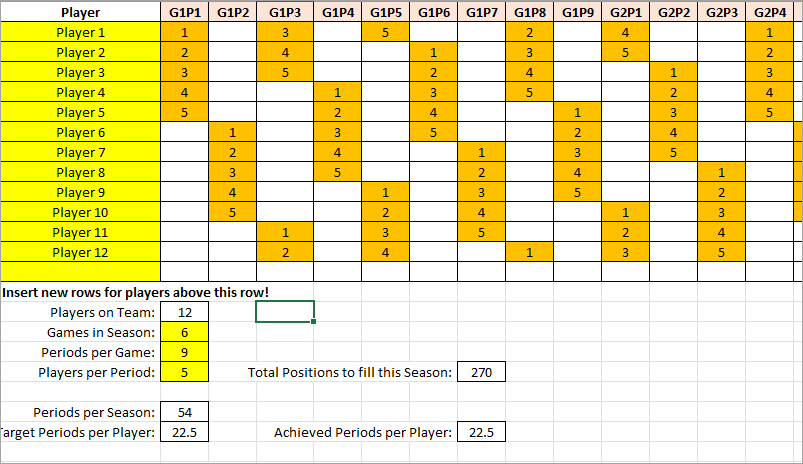Image resolution: width=803 pixels, height=464 pixels.
Task: Select the Player 6 name cell
Action: [80, 132]
